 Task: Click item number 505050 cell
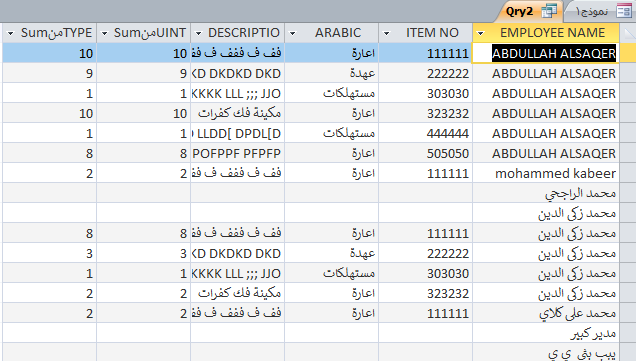click(x=425, y=153)
